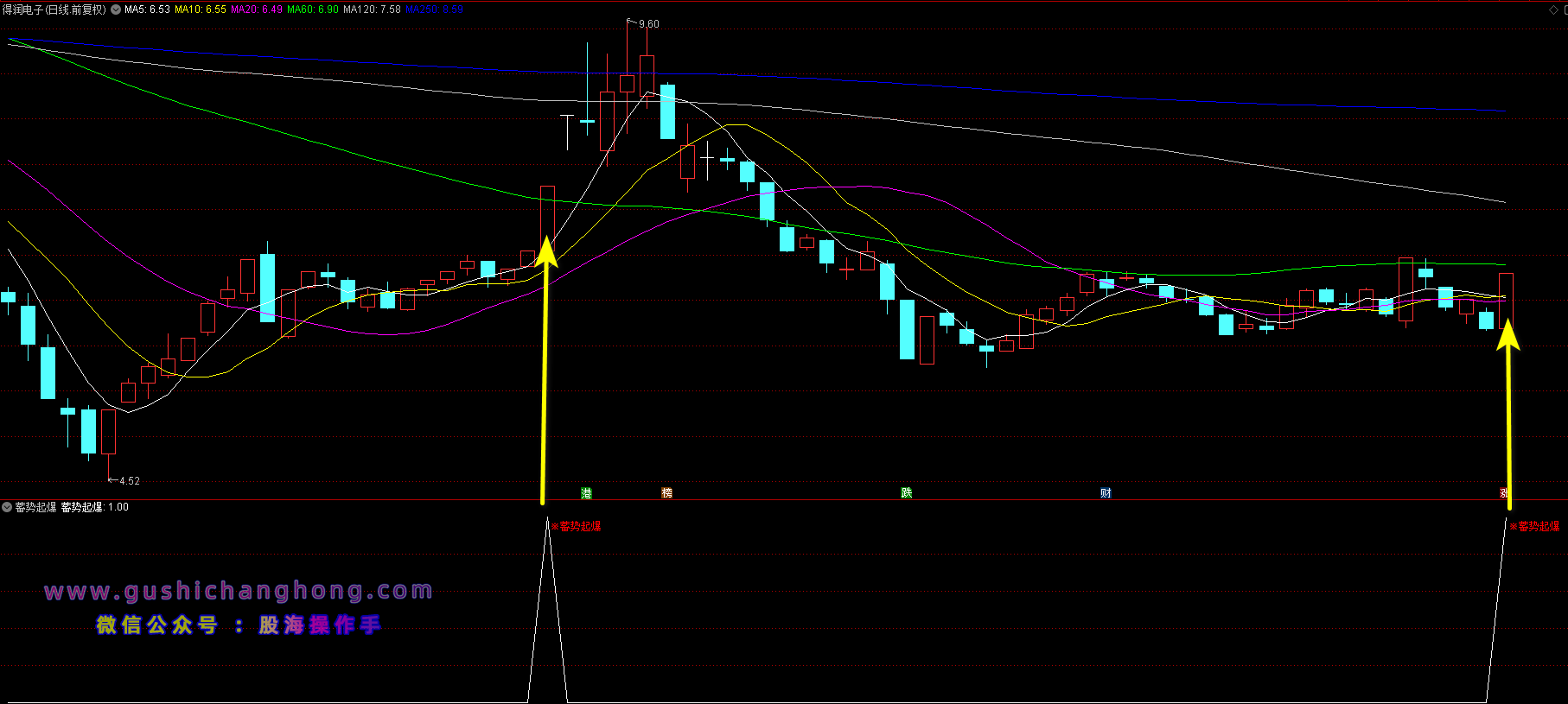This screenshot has height=704, width=1568.
Task: Click the green 跌 event marker icon
Action: (906, 493)
